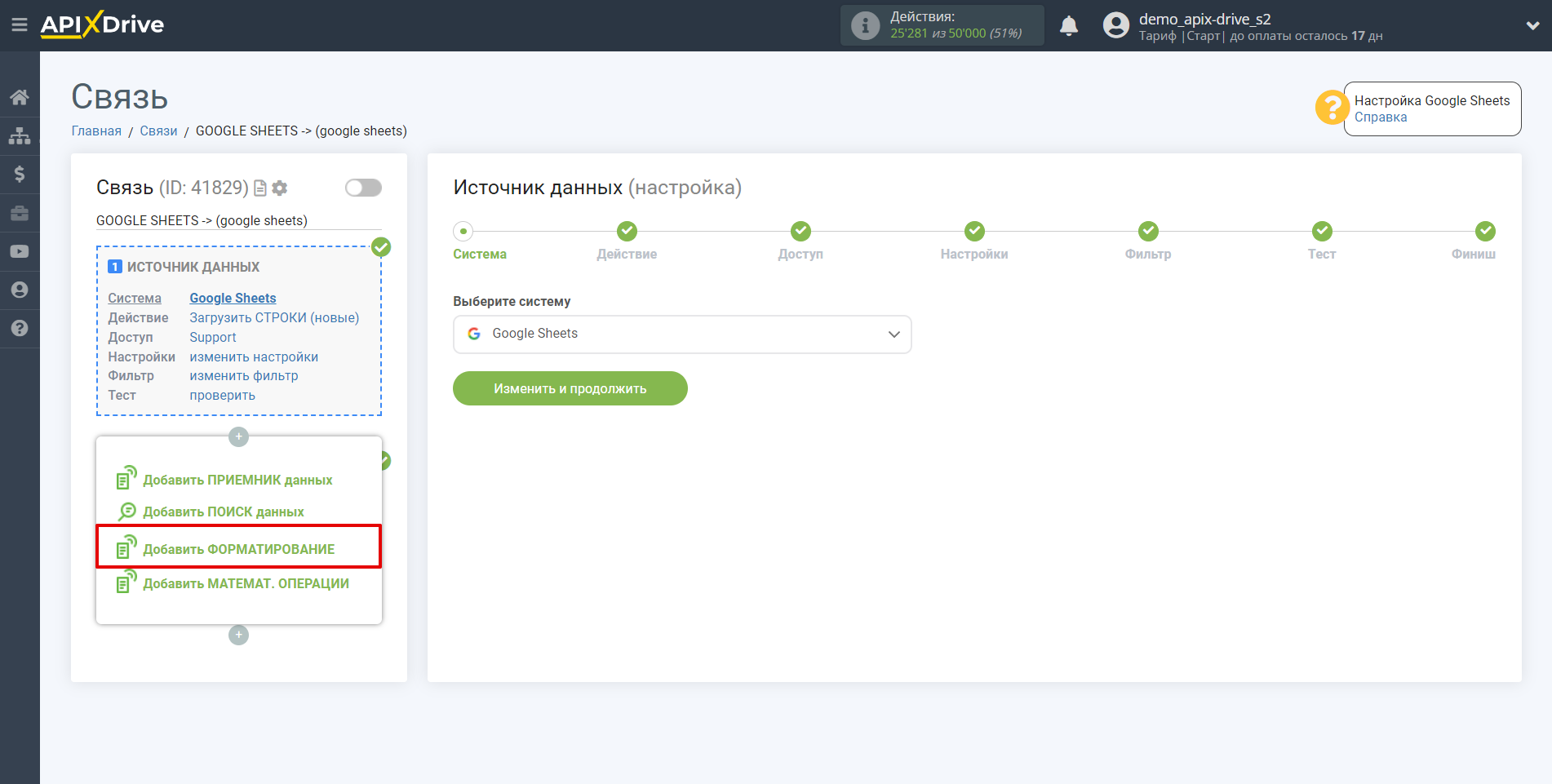Open the hamburger menu
1552x784 pixels.
[x=20, y=25]
